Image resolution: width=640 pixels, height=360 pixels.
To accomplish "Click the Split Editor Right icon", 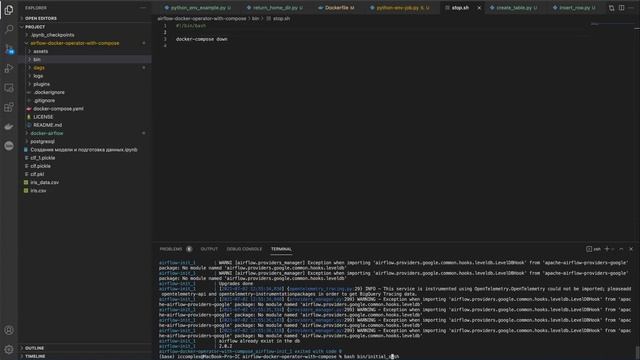I will pos(621,8).
